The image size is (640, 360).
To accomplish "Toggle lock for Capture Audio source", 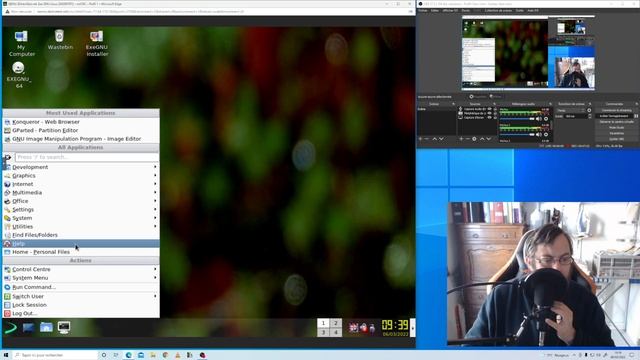I will click(495, 109).
